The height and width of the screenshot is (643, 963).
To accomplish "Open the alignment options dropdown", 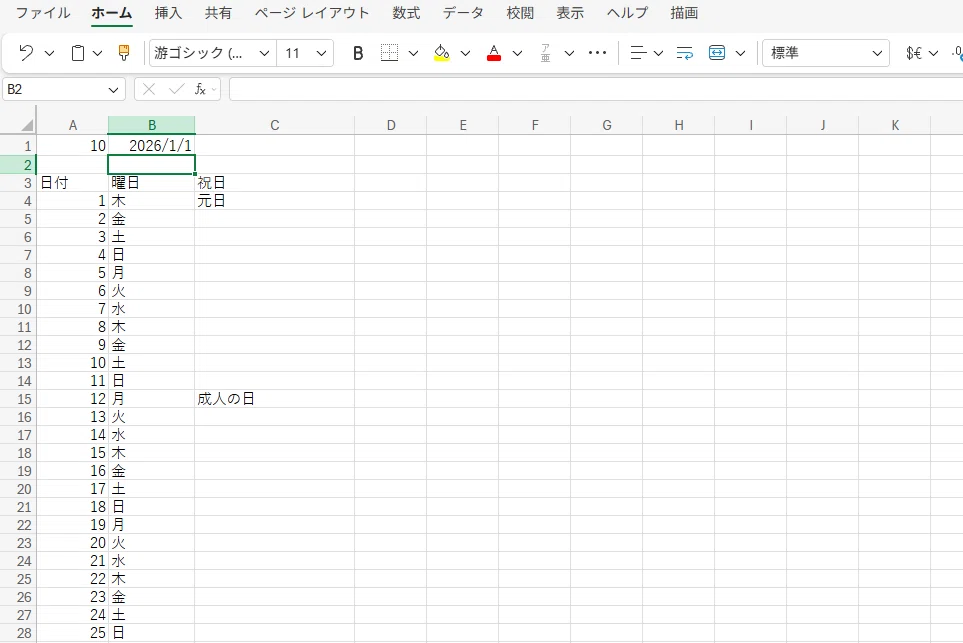I will click(658, 53).
